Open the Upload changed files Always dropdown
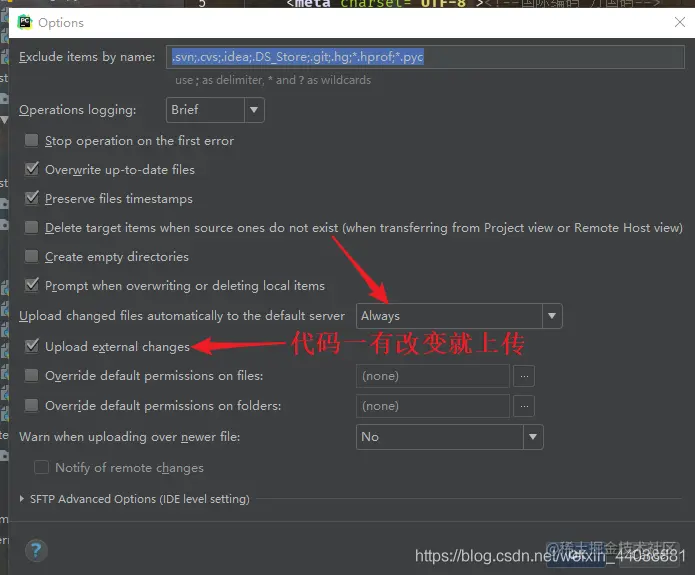 (459, 316)
